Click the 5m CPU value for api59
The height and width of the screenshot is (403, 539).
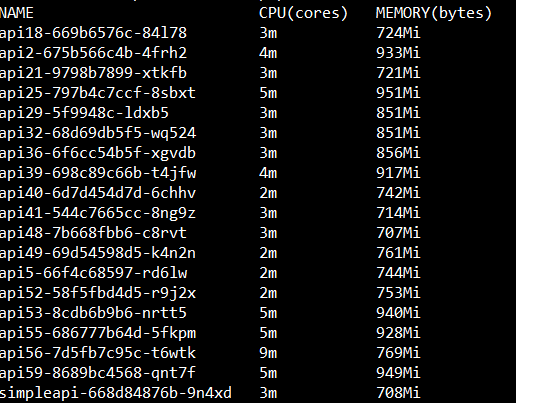pos(268,373)
